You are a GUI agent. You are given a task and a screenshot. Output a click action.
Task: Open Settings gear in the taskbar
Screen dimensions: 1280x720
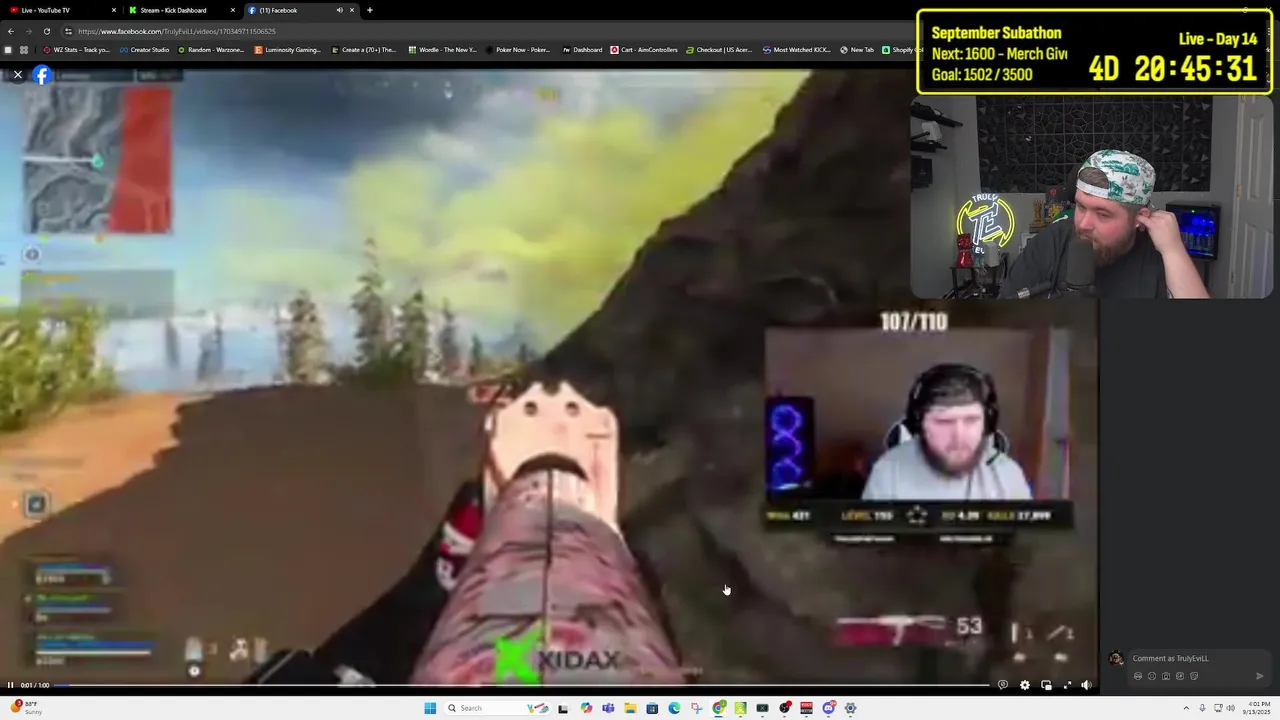851,708
